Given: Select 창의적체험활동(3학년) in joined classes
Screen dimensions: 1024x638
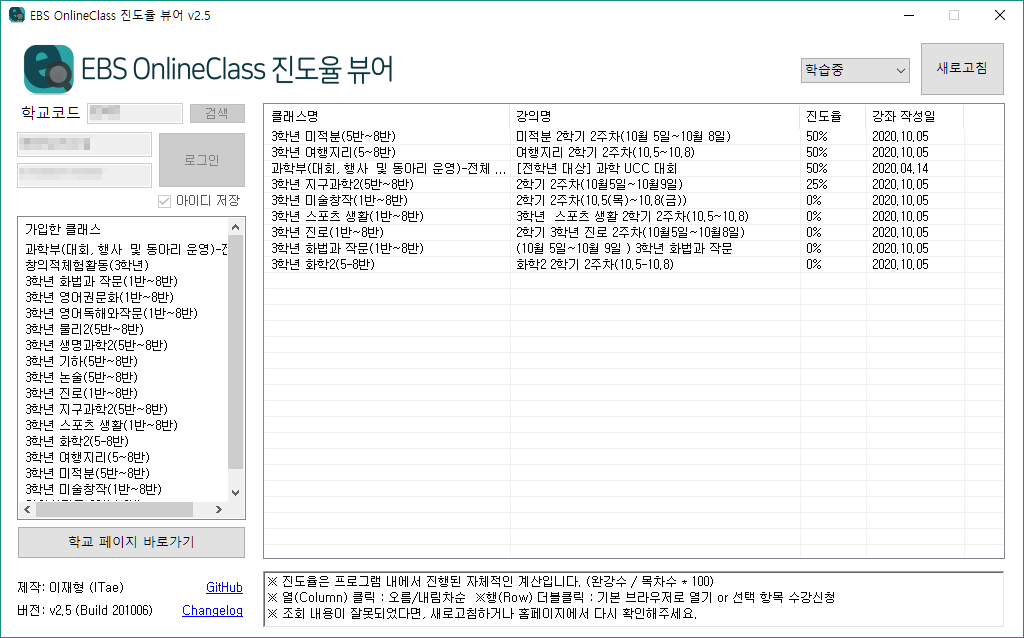Looking at the screenshot, I should 87,265.
